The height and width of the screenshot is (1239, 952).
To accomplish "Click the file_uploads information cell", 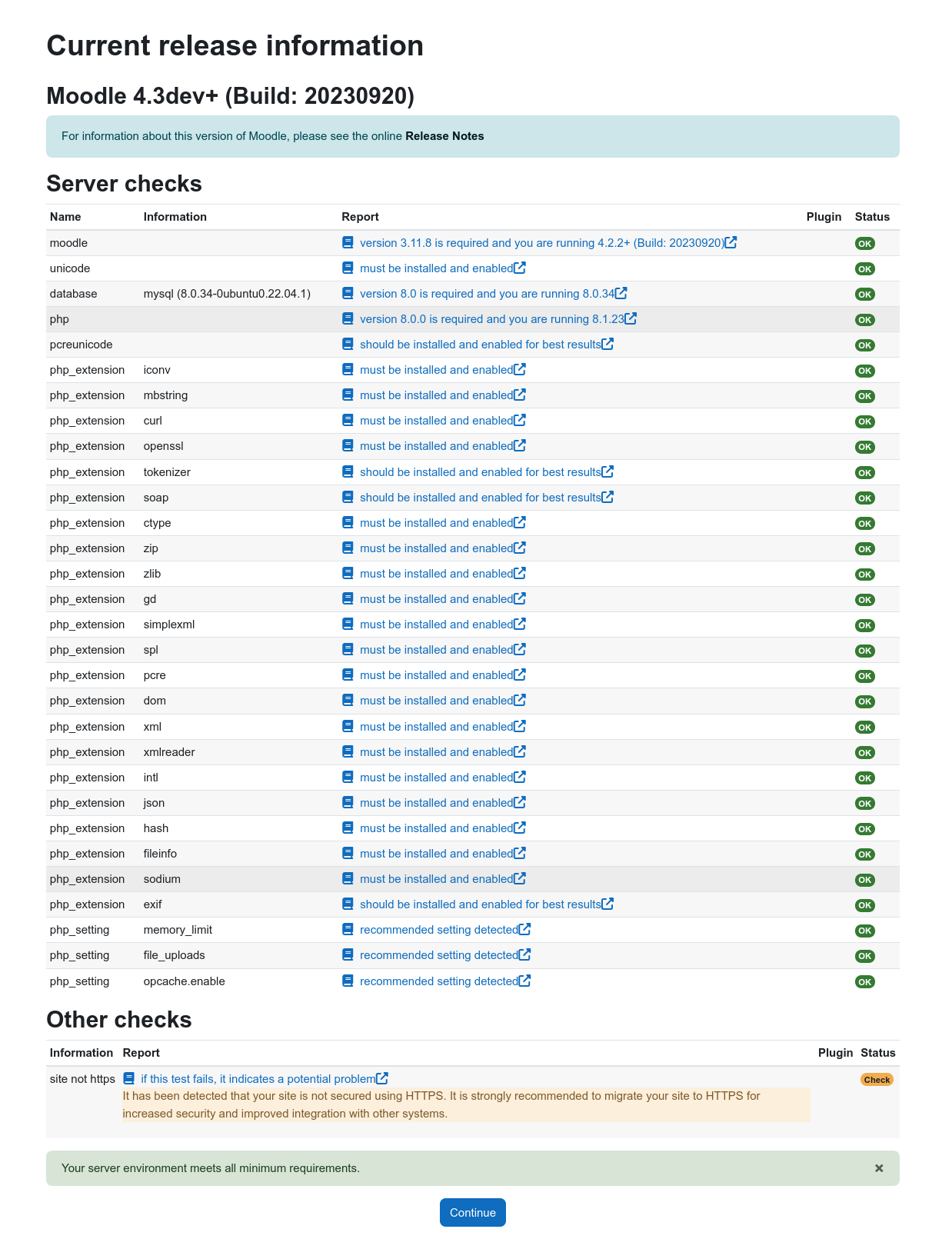I will click(175, 955).
